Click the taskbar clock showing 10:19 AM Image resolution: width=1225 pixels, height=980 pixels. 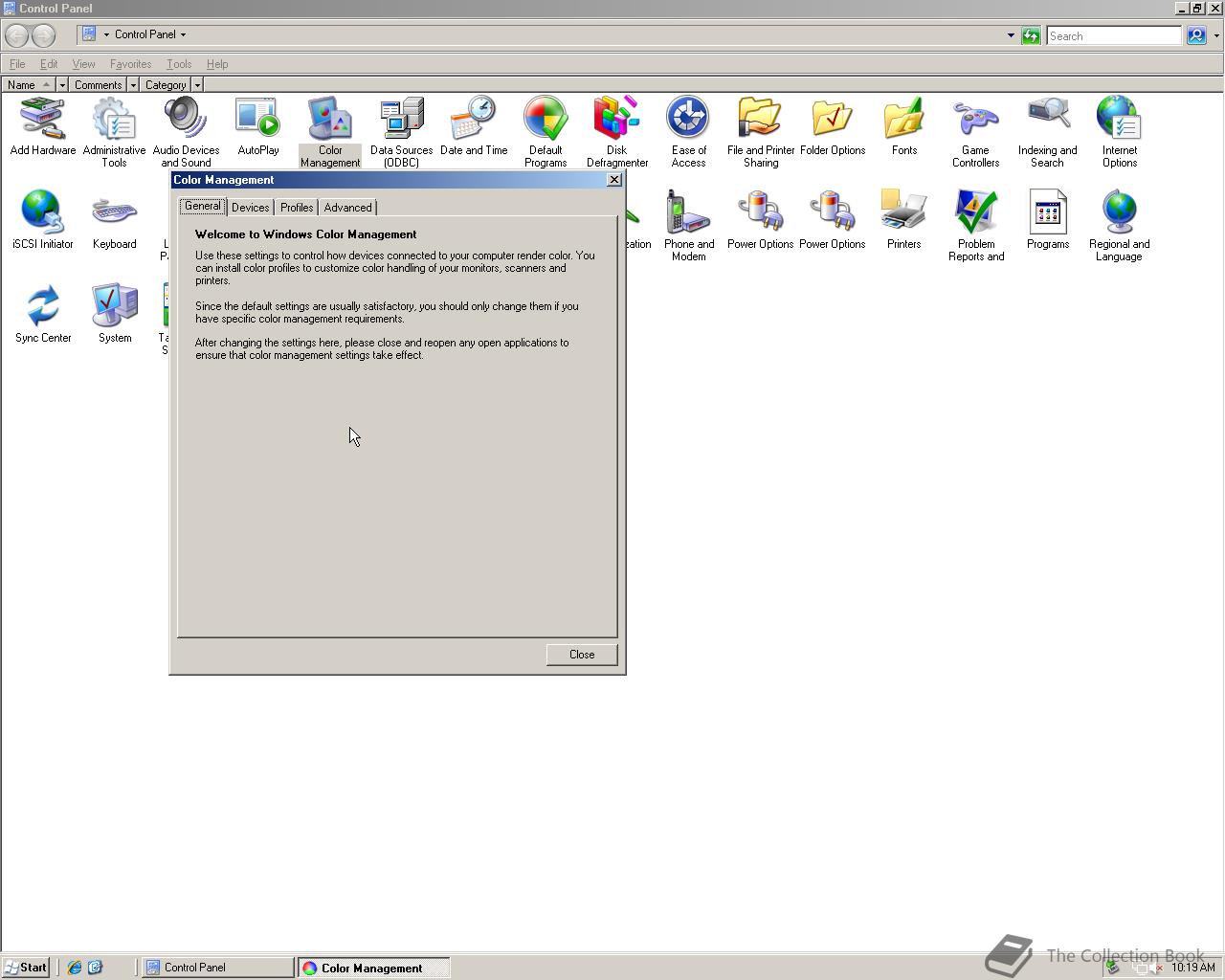(x=1192, y=968)
